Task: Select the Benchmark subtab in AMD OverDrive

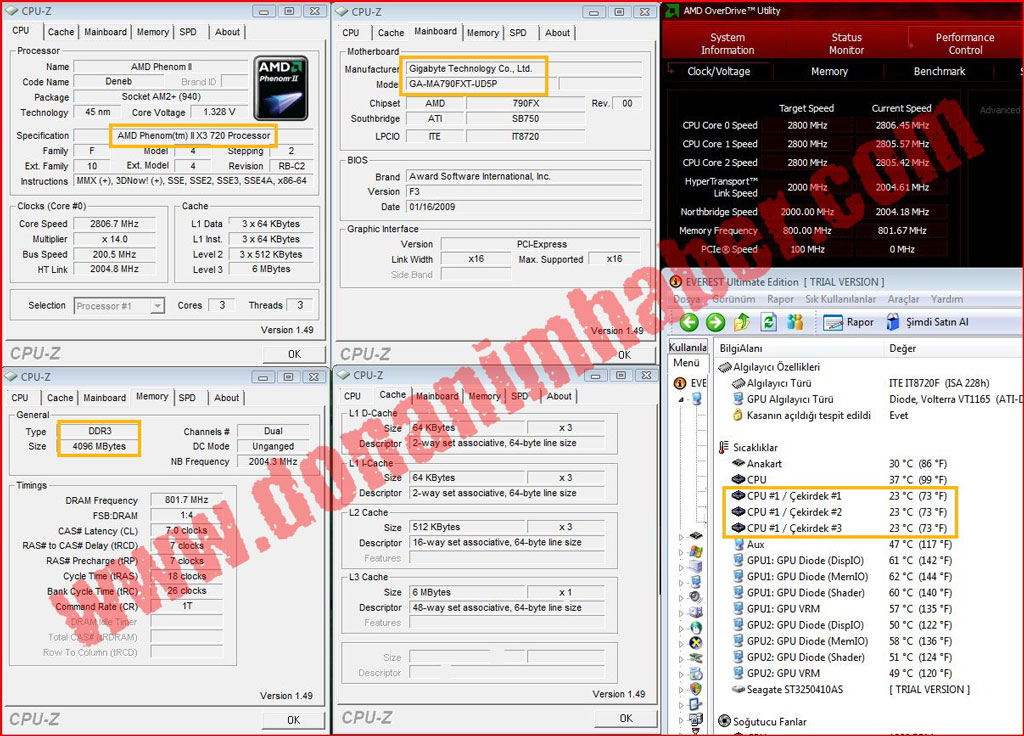Action: coord(939,71)
